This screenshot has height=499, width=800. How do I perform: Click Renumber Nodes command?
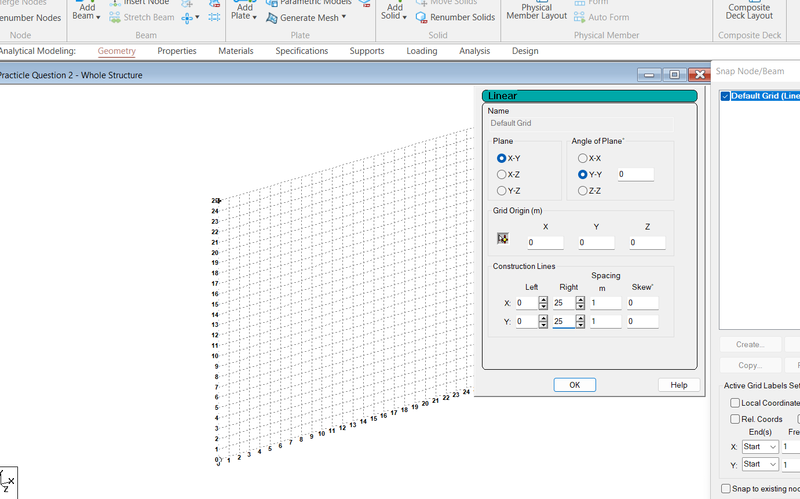coord(30,18)
